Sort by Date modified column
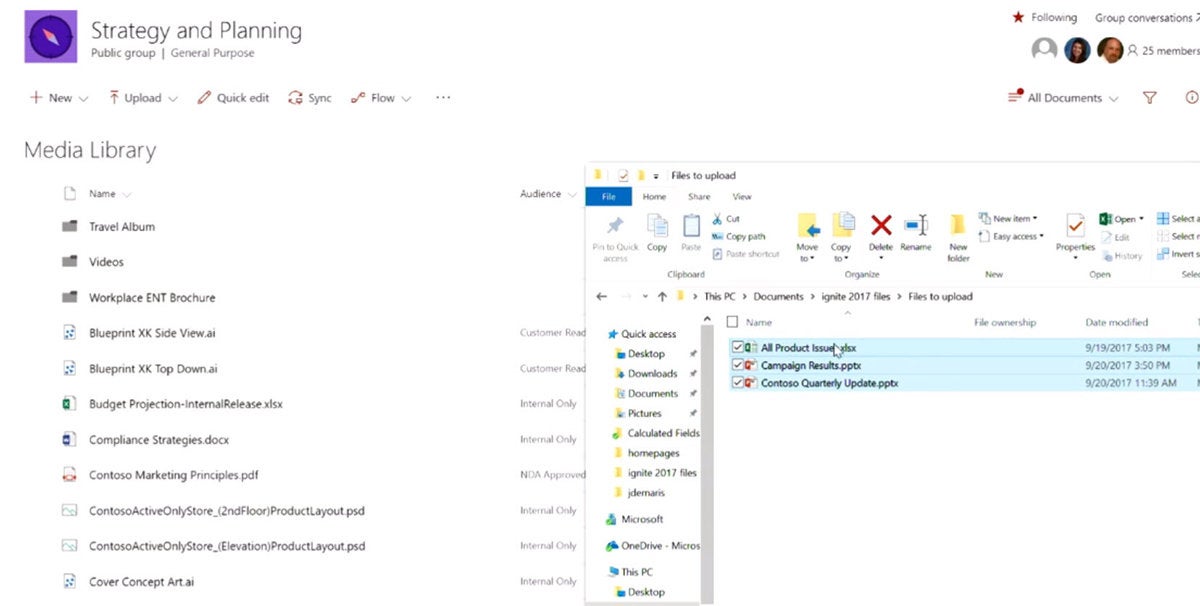1200x606 pixels. pos(1116,322)
